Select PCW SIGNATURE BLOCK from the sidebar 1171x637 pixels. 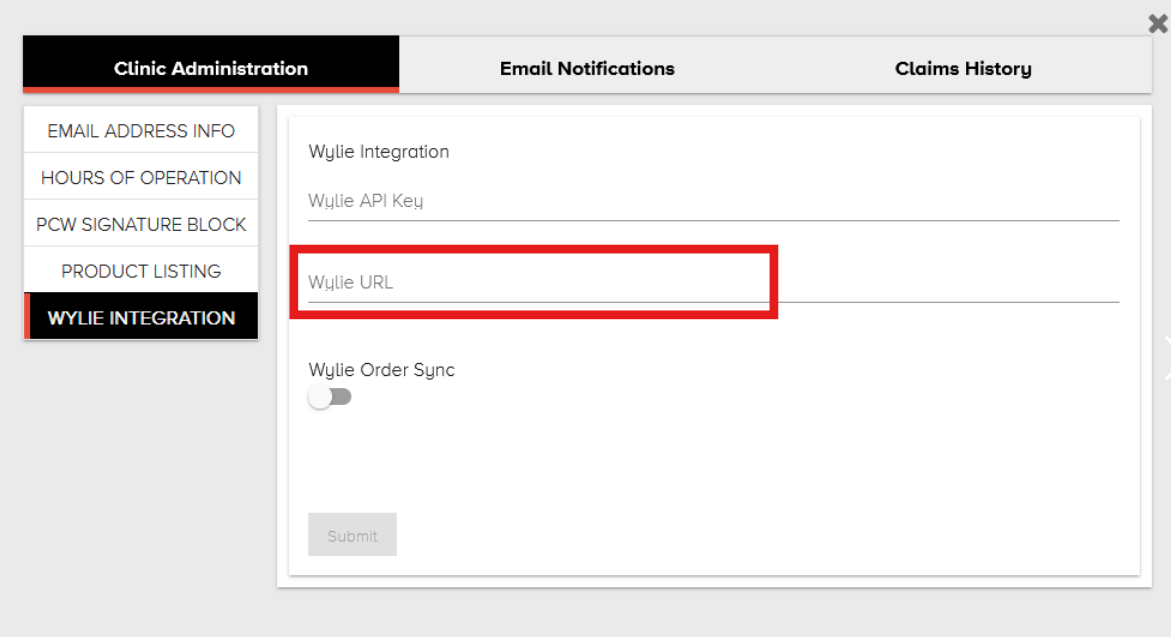tap(141, 225)
